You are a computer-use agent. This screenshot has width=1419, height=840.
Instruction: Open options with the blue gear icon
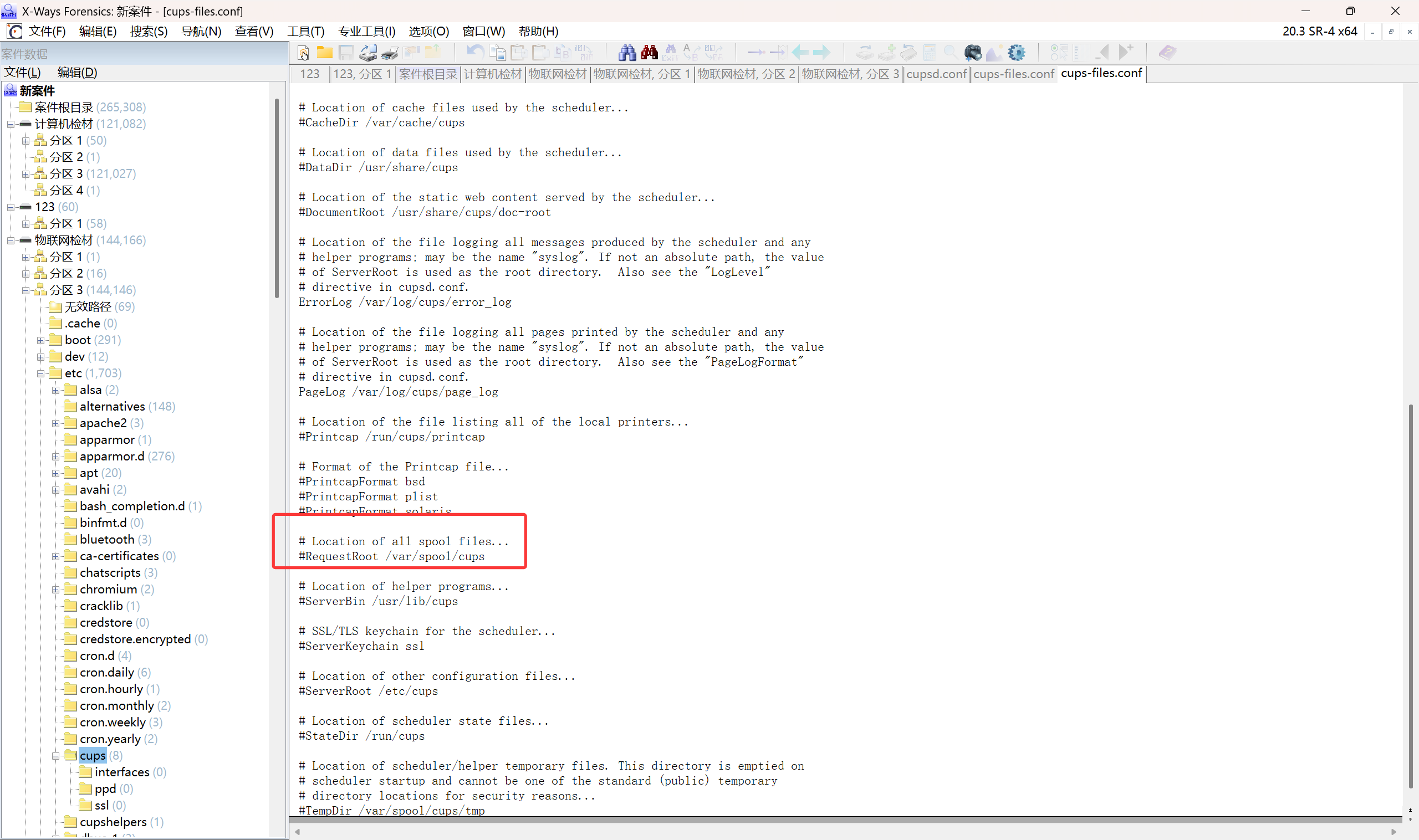(1017, 53)
